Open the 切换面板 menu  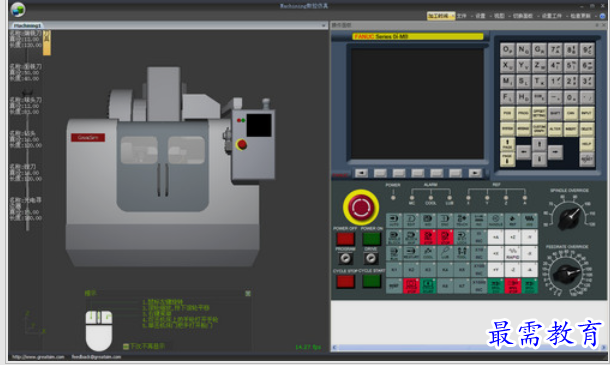523,16
